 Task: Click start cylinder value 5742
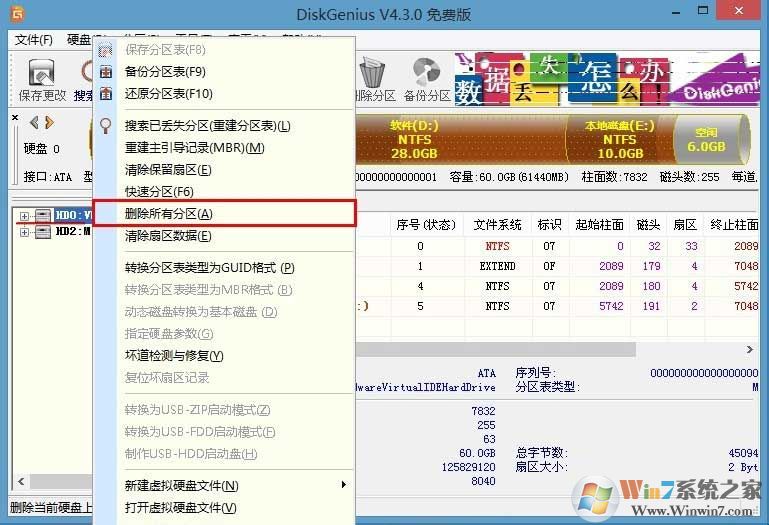point(611,306)
